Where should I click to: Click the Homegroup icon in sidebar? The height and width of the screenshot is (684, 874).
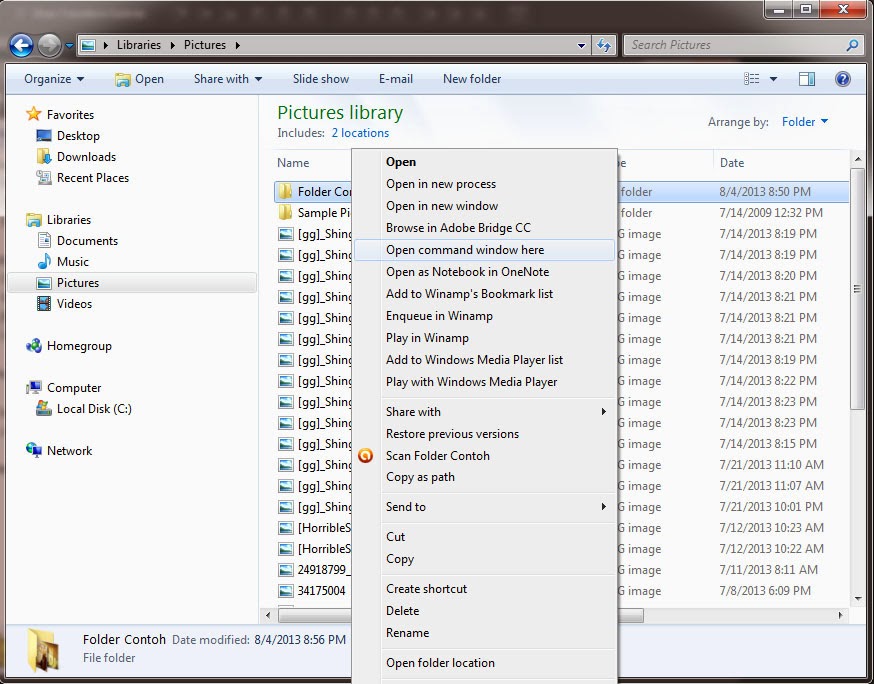(33, 346)
